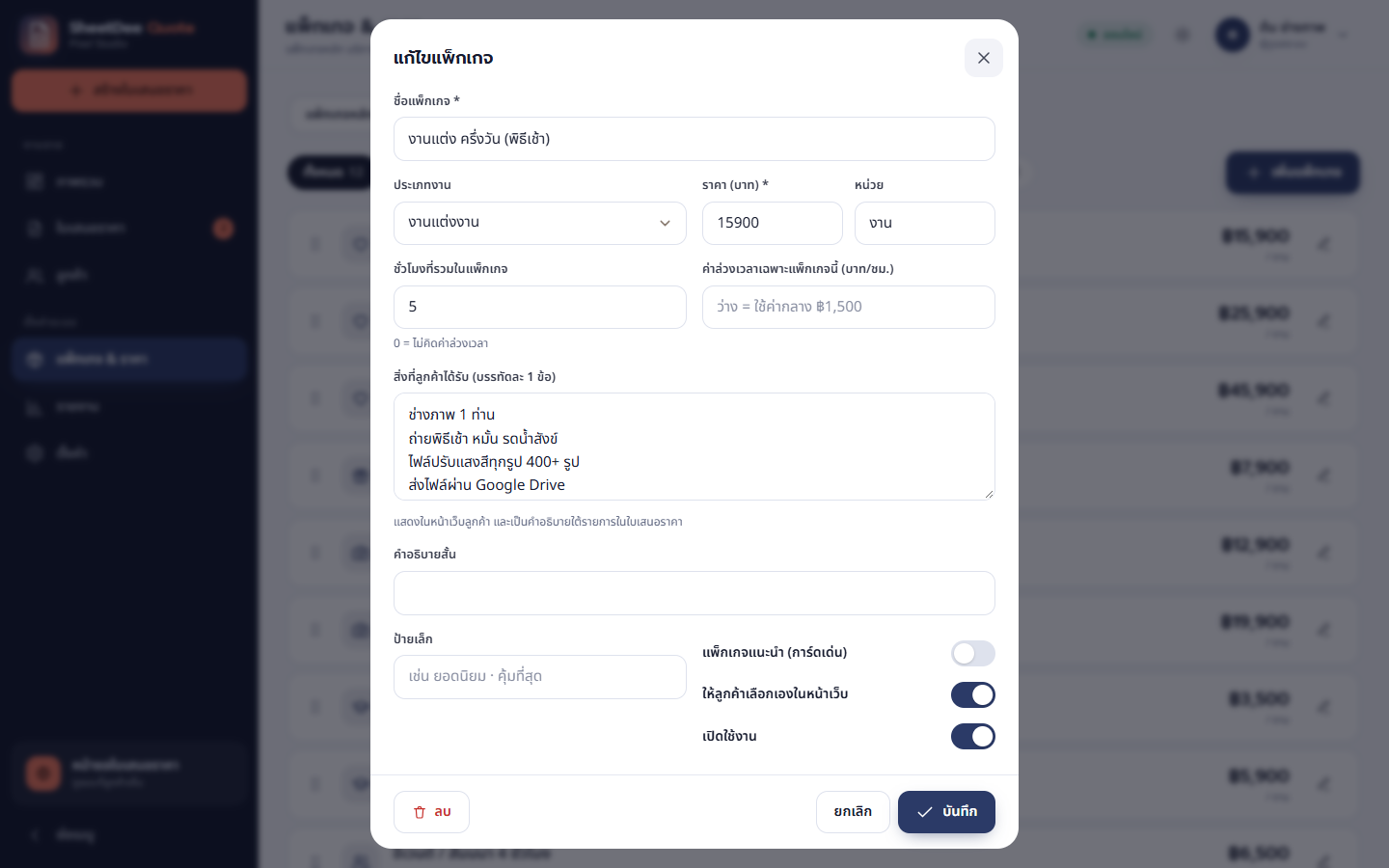Click the checkmark icon on บันทึก button
The height and width of the screenshot is (868, 1389).
(x=924, y=812)
